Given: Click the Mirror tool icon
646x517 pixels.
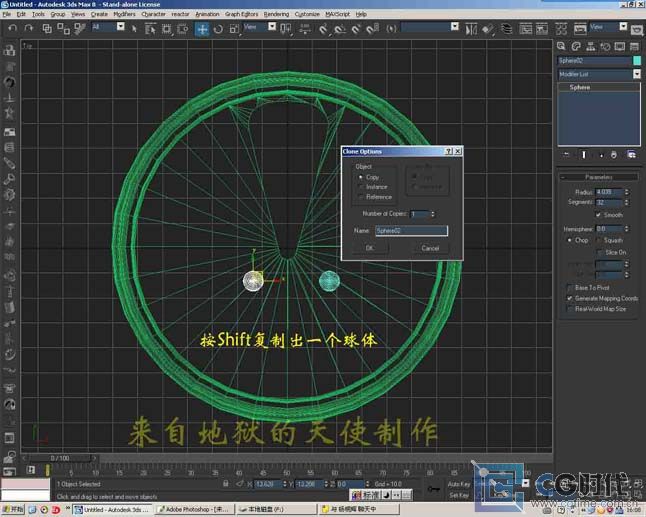Looking at the screenshot, I should [471, 29].
